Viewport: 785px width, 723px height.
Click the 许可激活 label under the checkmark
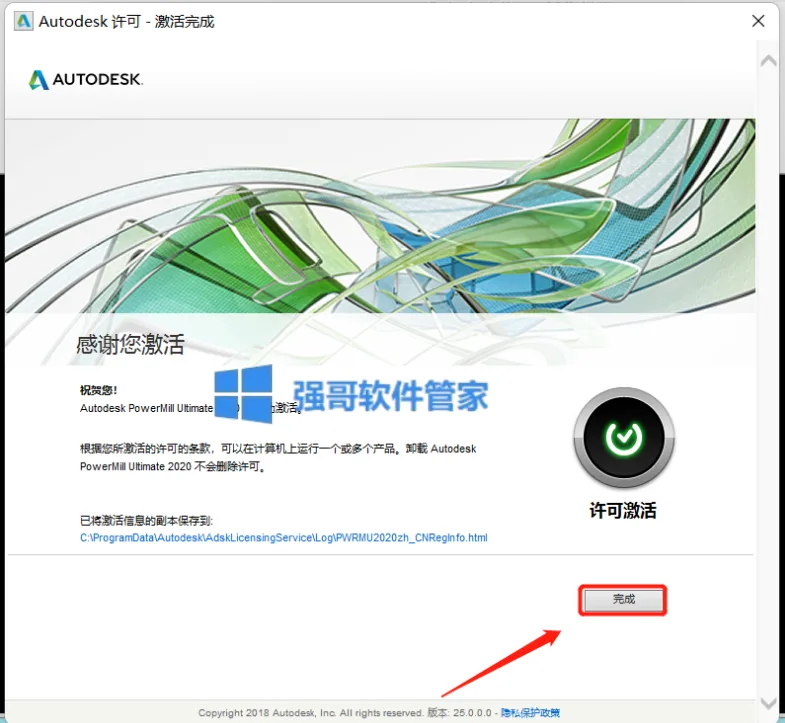coord(623,511)
